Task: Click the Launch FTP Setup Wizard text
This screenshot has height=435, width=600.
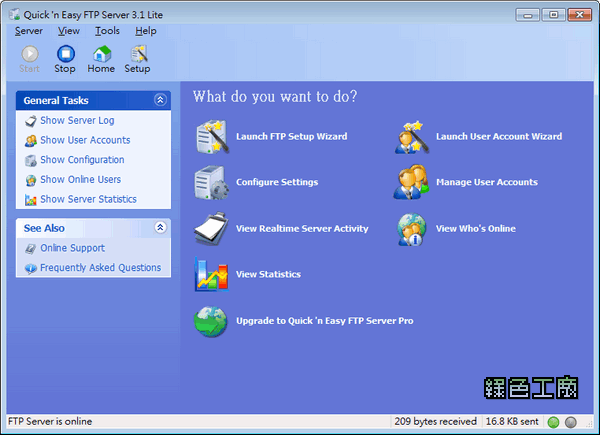Action: (x=292, y=137)
